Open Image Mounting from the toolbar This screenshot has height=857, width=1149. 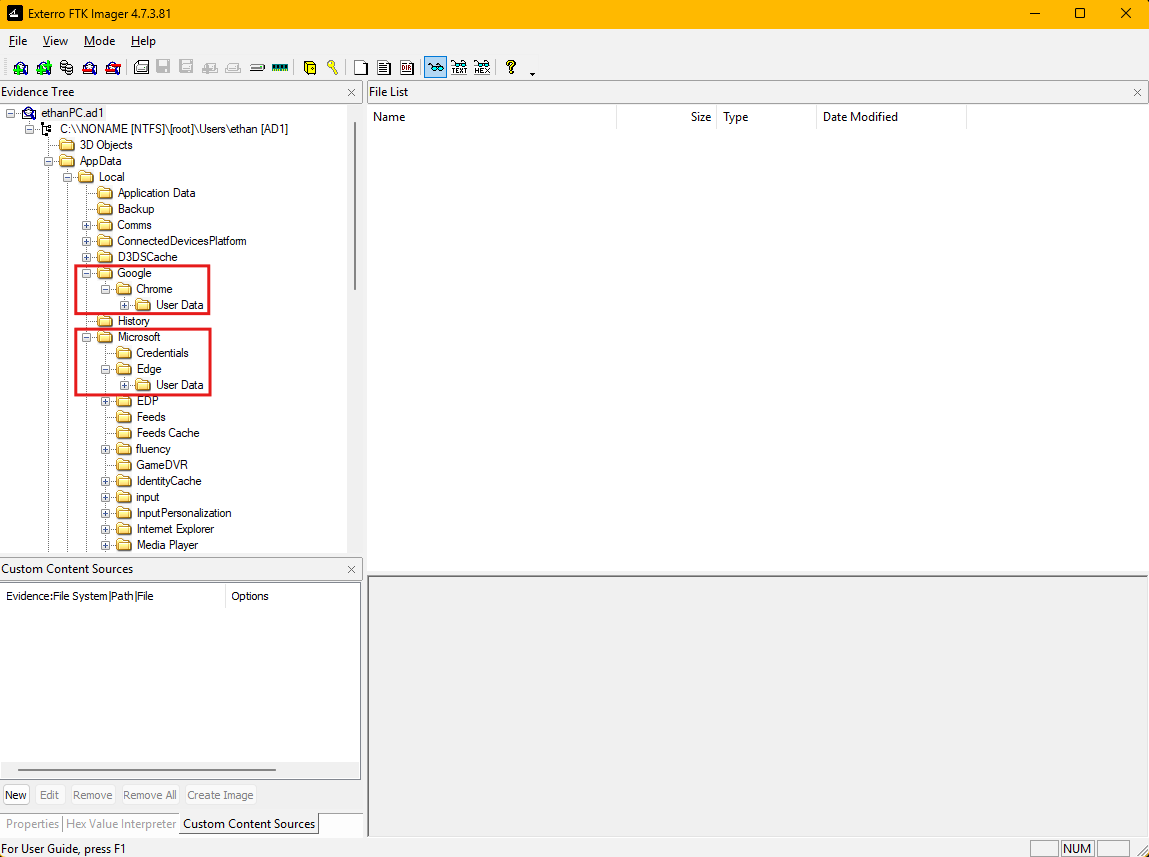(66, 68)
